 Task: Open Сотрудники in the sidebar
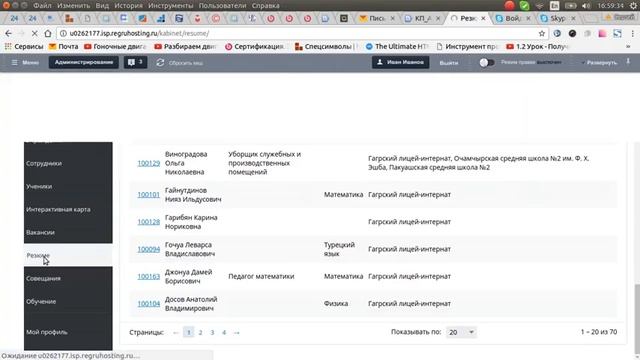(x=68, y=163)
